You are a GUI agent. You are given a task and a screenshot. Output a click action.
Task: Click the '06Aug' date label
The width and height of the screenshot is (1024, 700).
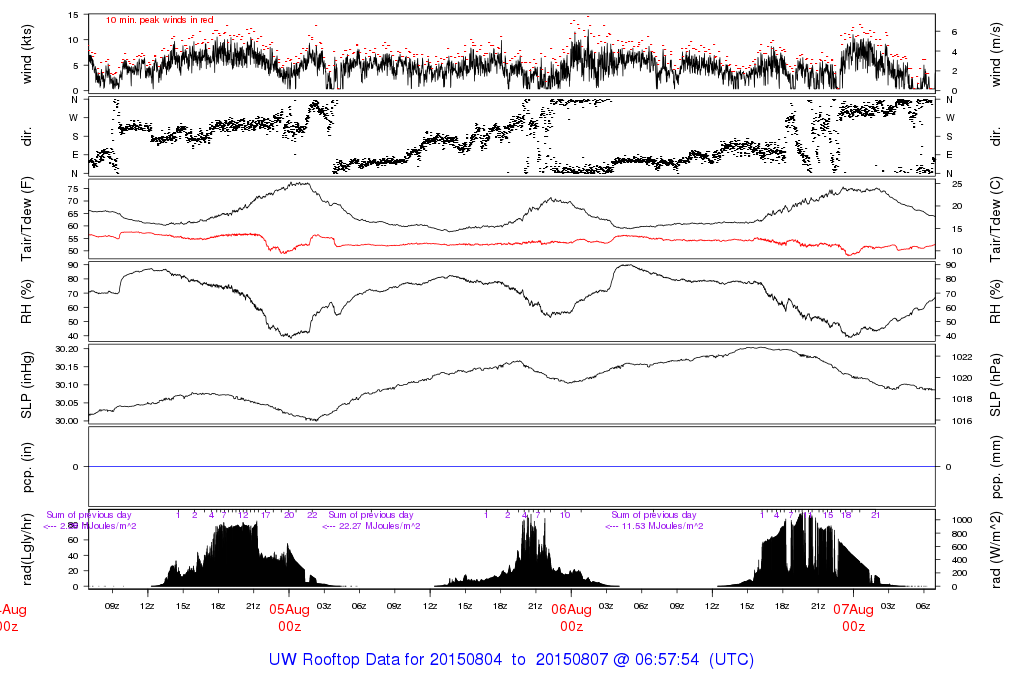571,609
